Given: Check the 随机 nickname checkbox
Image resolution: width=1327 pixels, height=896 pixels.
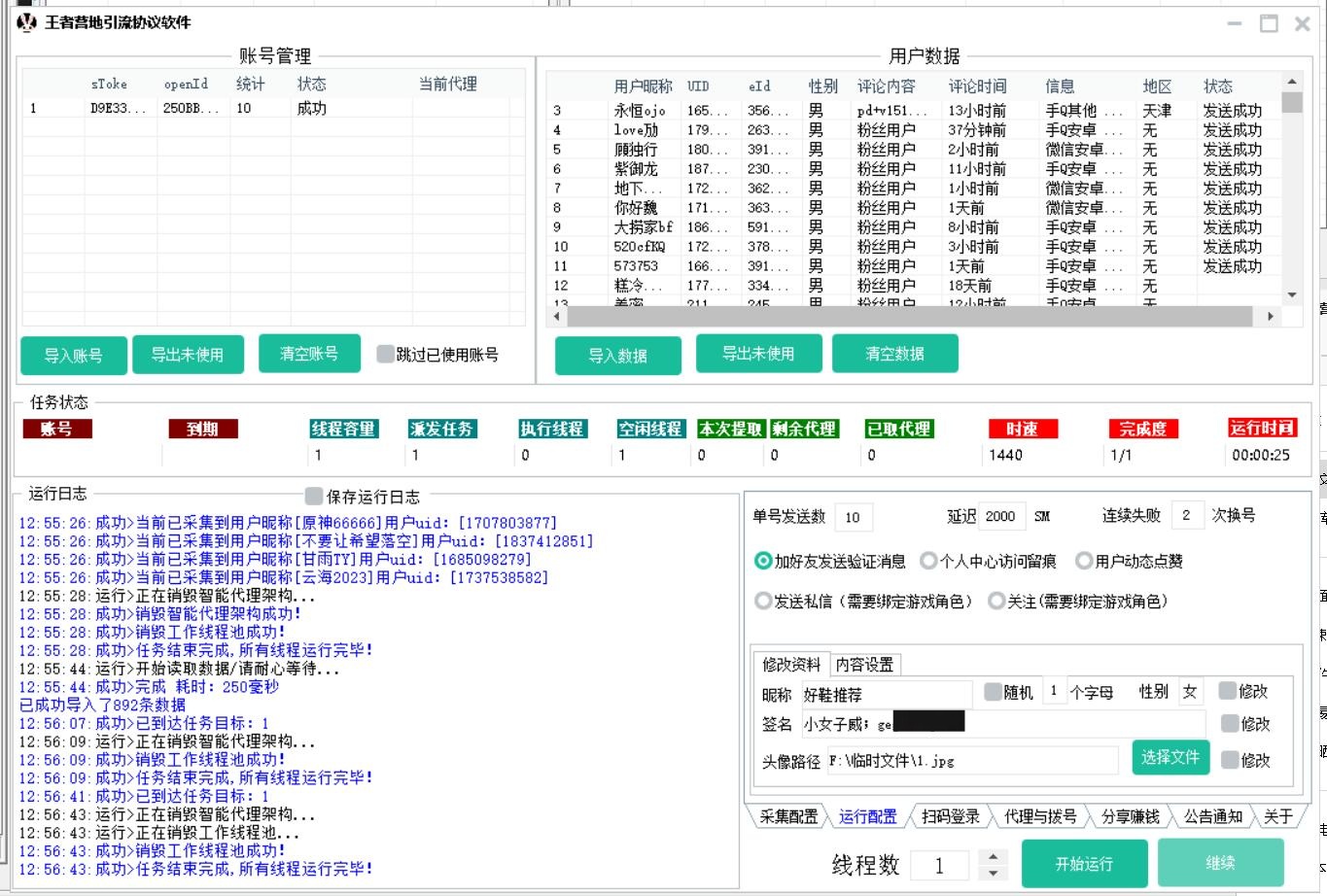Looking at the screenshot, I should (993, 692).
